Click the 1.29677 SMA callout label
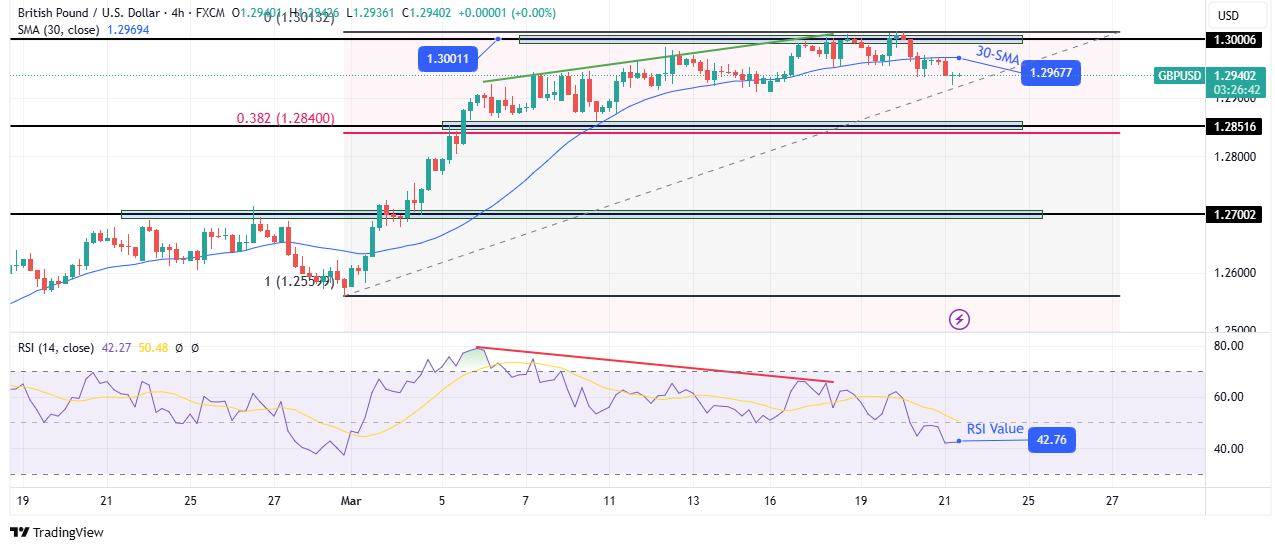Image resolution: width=1275 pixels, height=550 pixels. click(x=1050, y=72)
